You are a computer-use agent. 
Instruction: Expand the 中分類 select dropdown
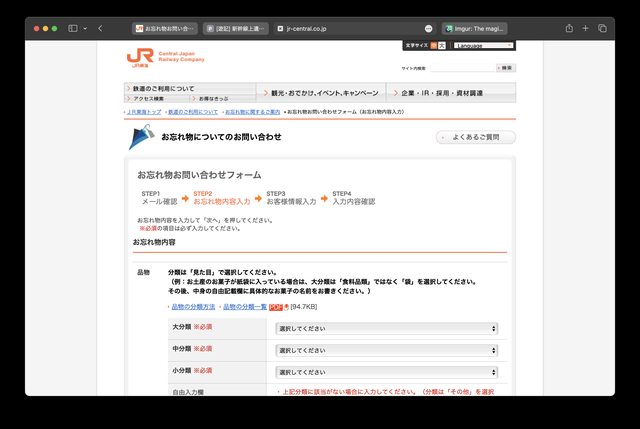point(387,350)
